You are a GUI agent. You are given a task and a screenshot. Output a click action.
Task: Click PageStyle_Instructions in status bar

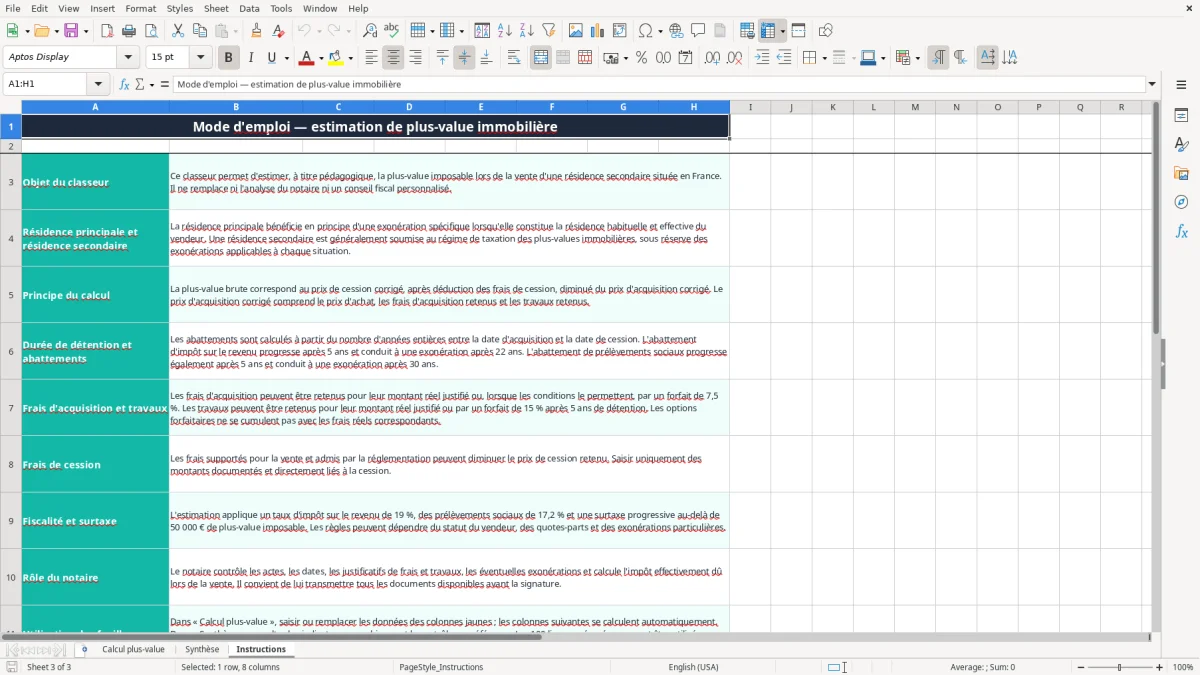[x=441, y=667]
